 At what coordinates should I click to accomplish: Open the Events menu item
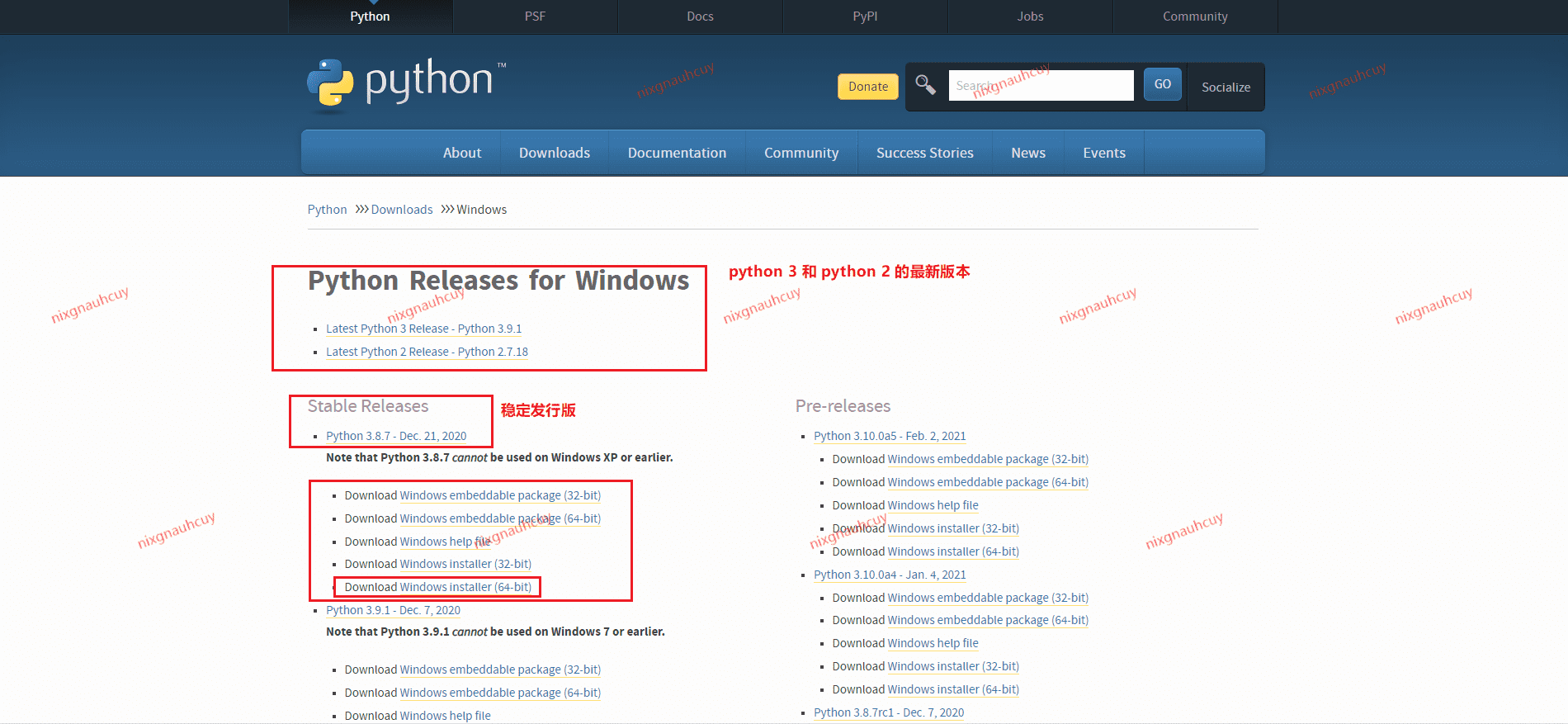click(1104, 153)
